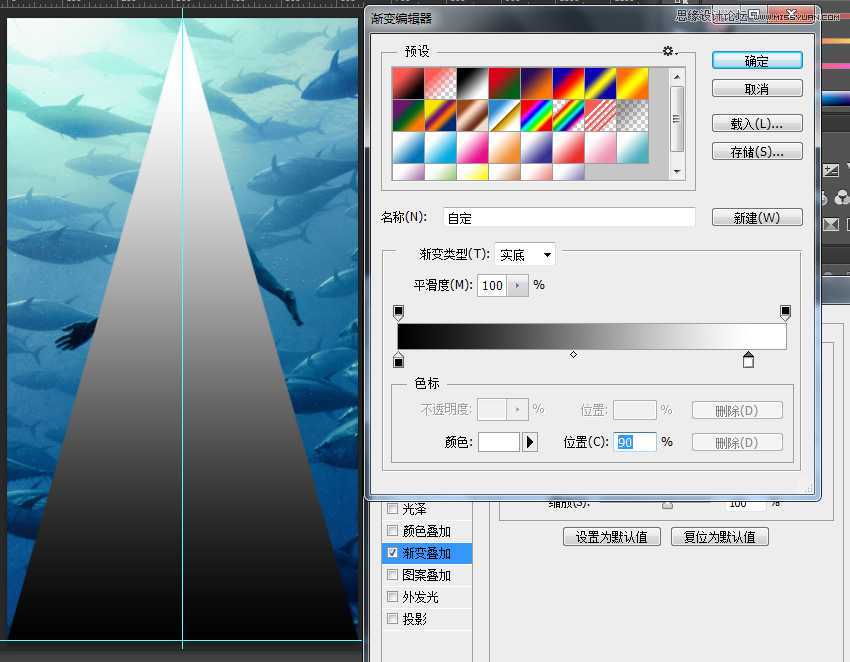
Task: Select the orange-yellow gradient preset
Action: [632, 81]
